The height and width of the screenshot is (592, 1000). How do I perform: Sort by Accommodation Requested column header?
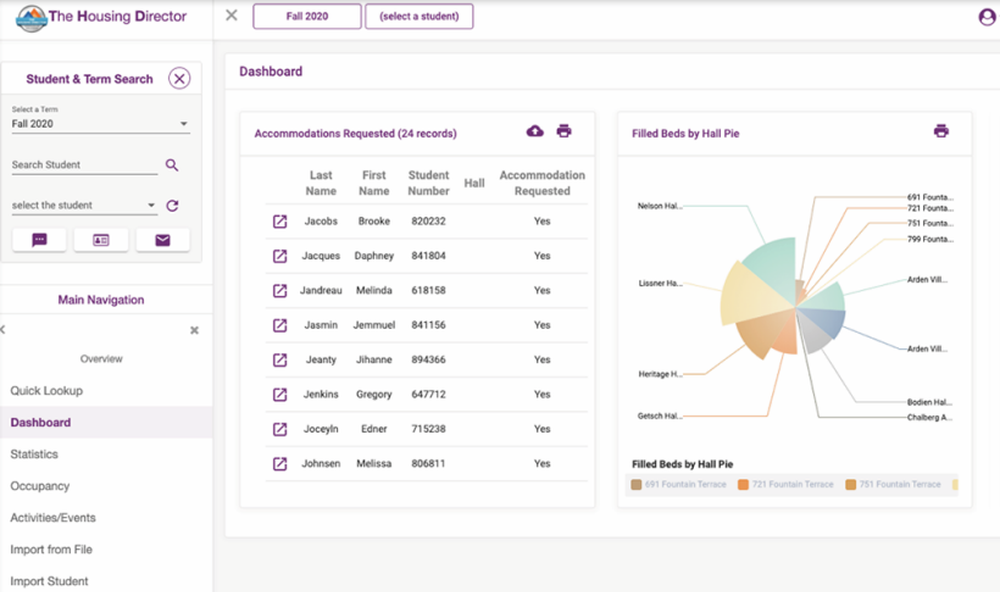[x=542, y=183]
